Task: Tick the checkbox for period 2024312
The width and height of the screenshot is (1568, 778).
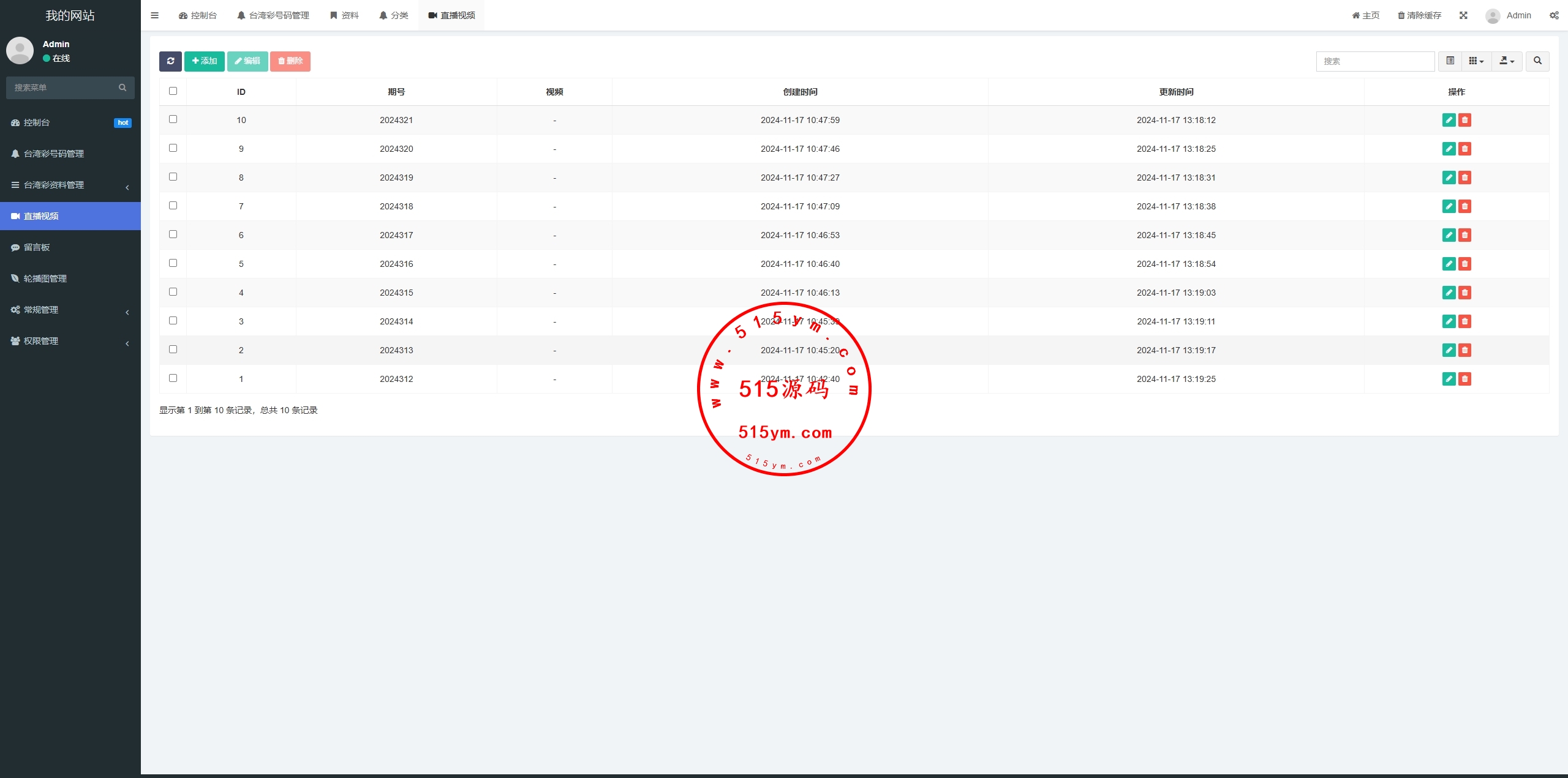Action: [173, 378]
